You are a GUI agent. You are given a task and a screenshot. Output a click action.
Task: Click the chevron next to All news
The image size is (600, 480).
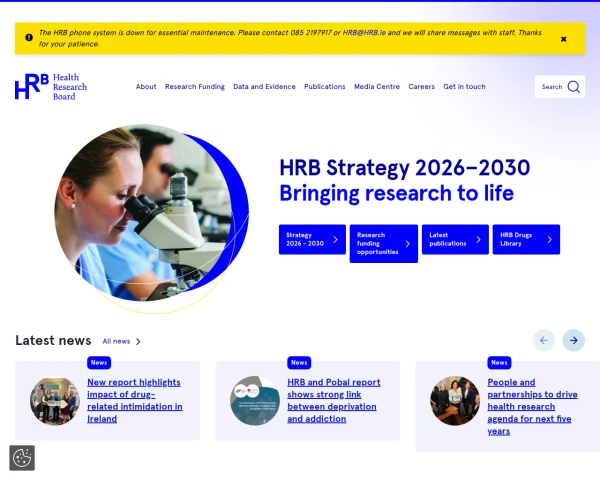138,341
